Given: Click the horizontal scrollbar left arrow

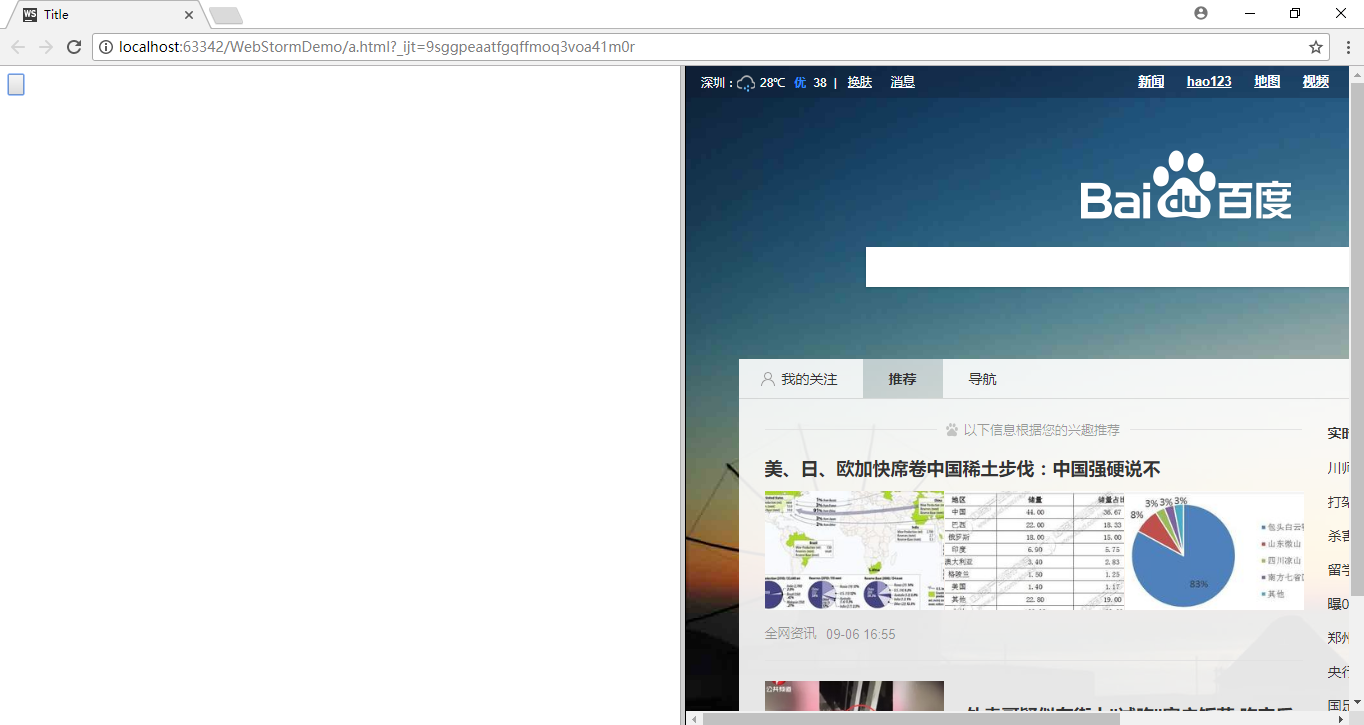Looking at the screenshot, I should [693, 718].
